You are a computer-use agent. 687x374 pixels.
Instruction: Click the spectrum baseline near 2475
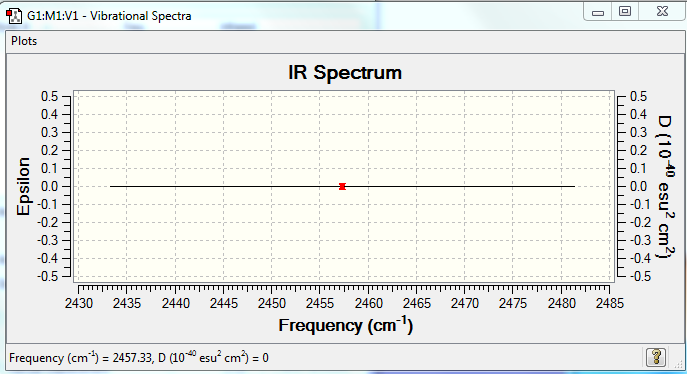[x=513, y=187]
